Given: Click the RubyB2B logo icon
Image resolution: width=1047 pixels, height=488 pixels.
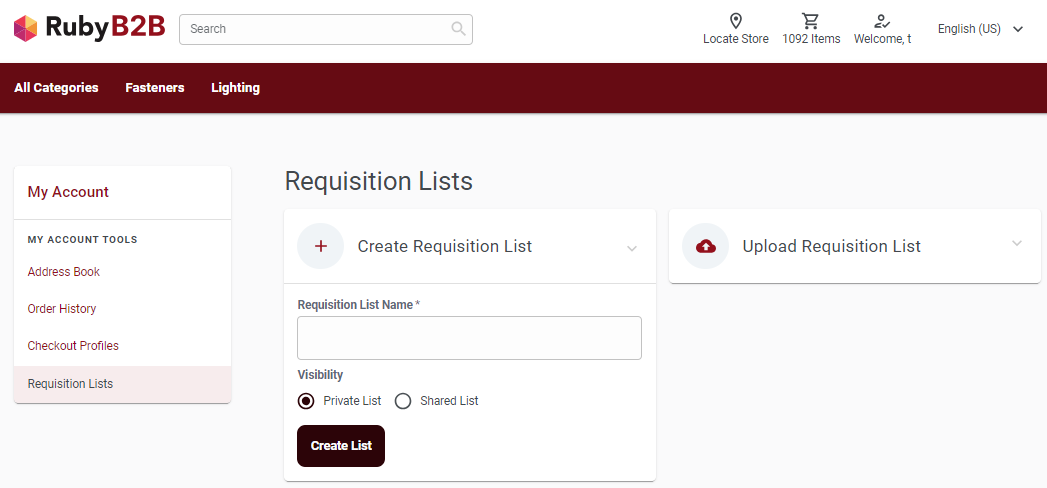Looking at the screenshot, I should (x=26, y=28).
